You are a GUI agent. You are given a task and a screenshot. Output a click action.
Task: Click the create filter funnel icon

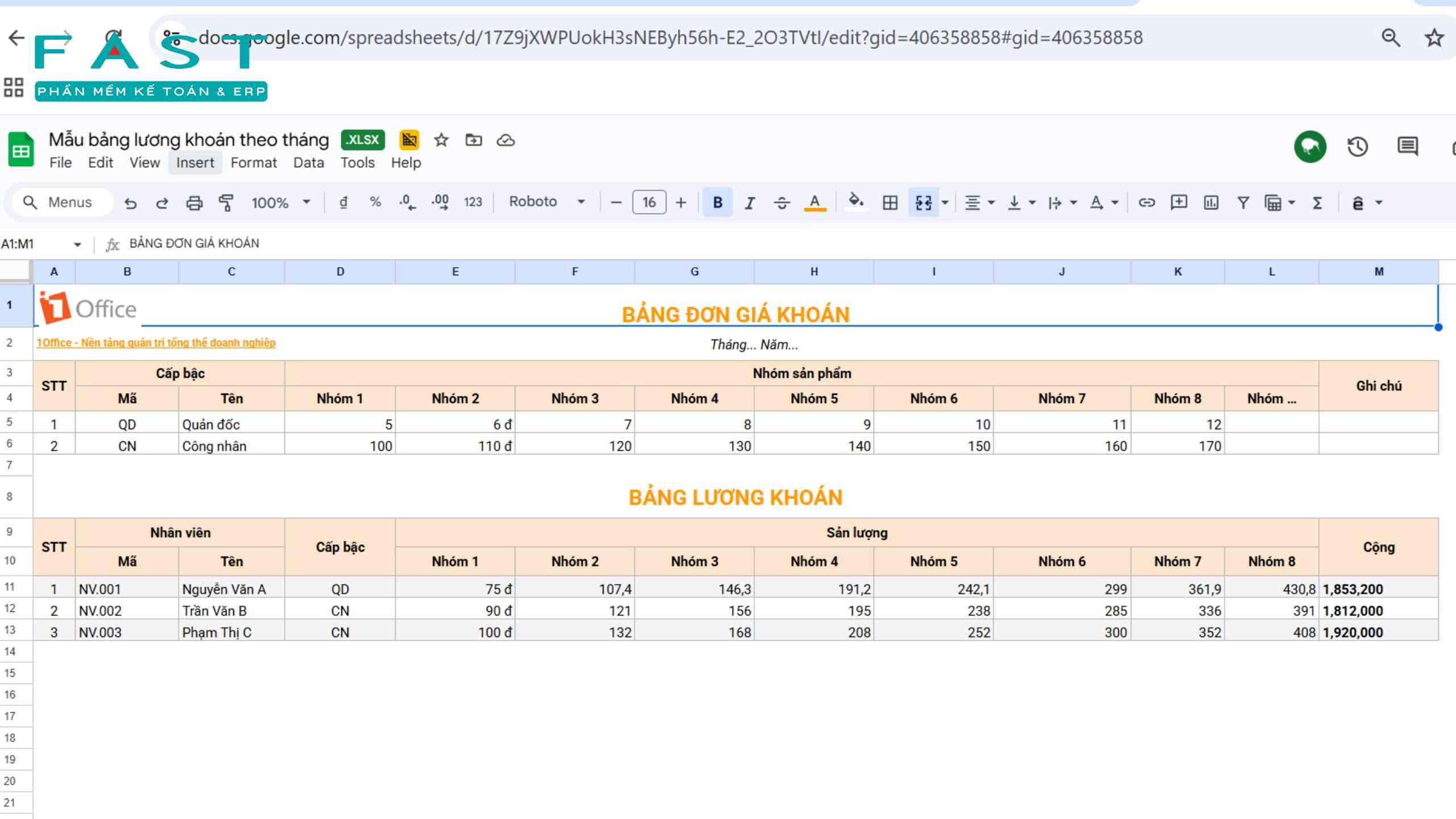pyautogui.click(x=1243, y=202)
